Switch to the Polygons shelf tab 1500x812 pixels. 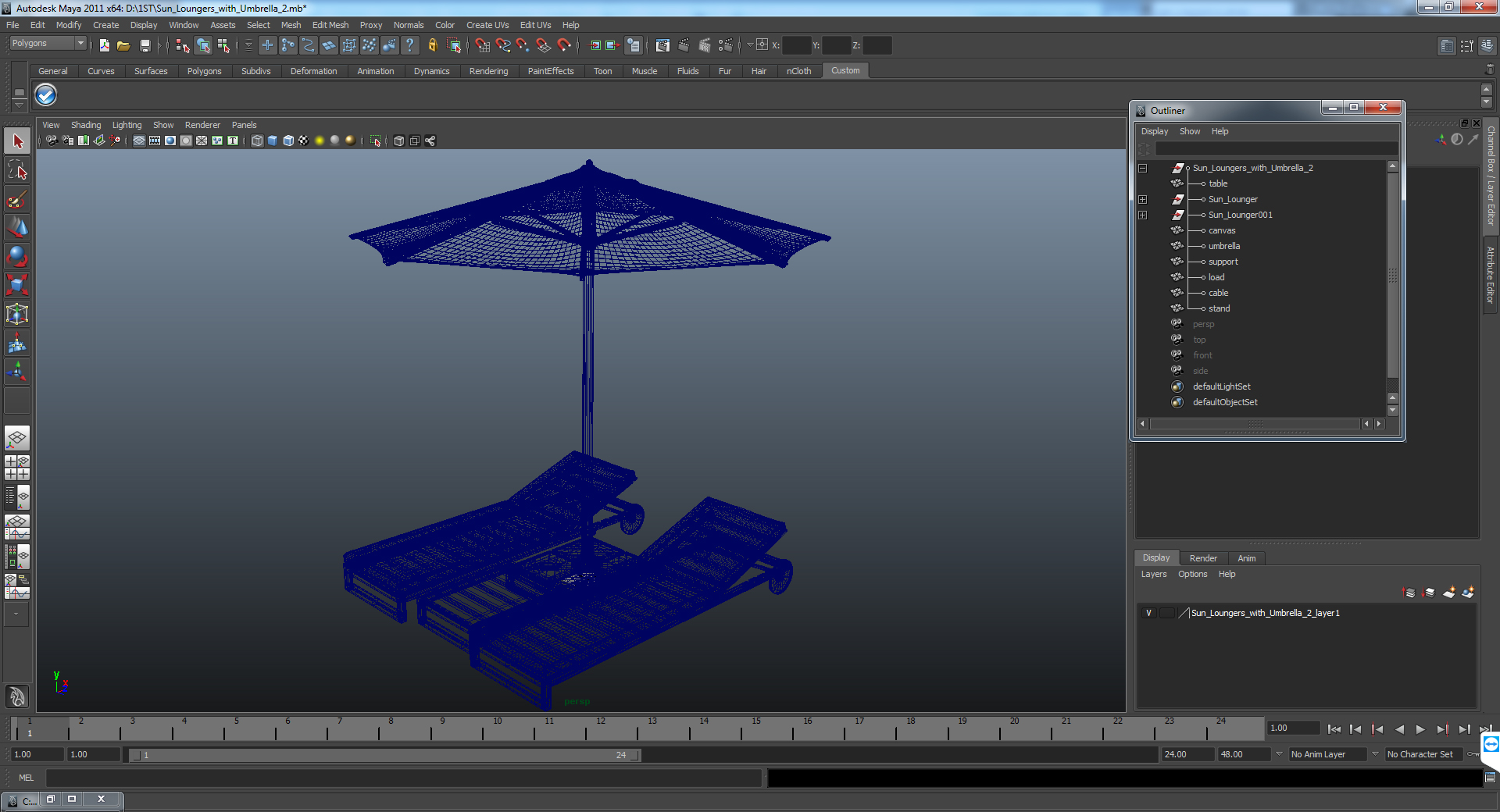point(205,71)
